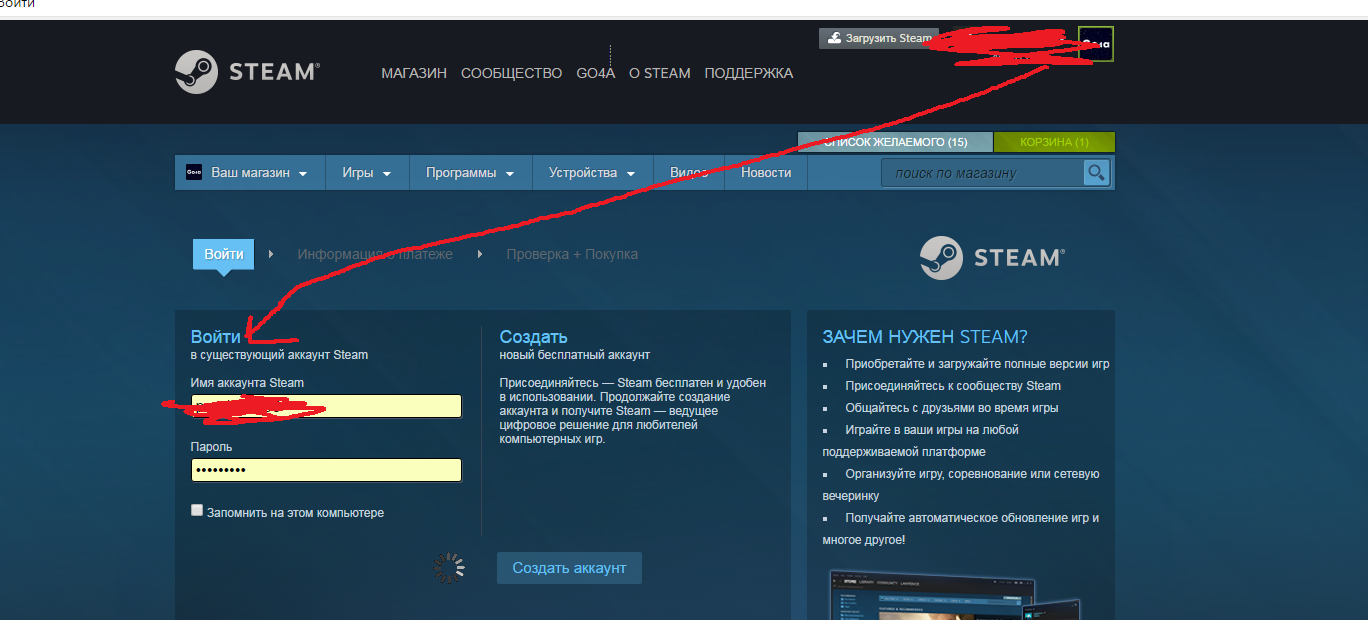Expand the Устройства dropdown menu
Screen dimensions: 1368x620
(x=592, y=173)
